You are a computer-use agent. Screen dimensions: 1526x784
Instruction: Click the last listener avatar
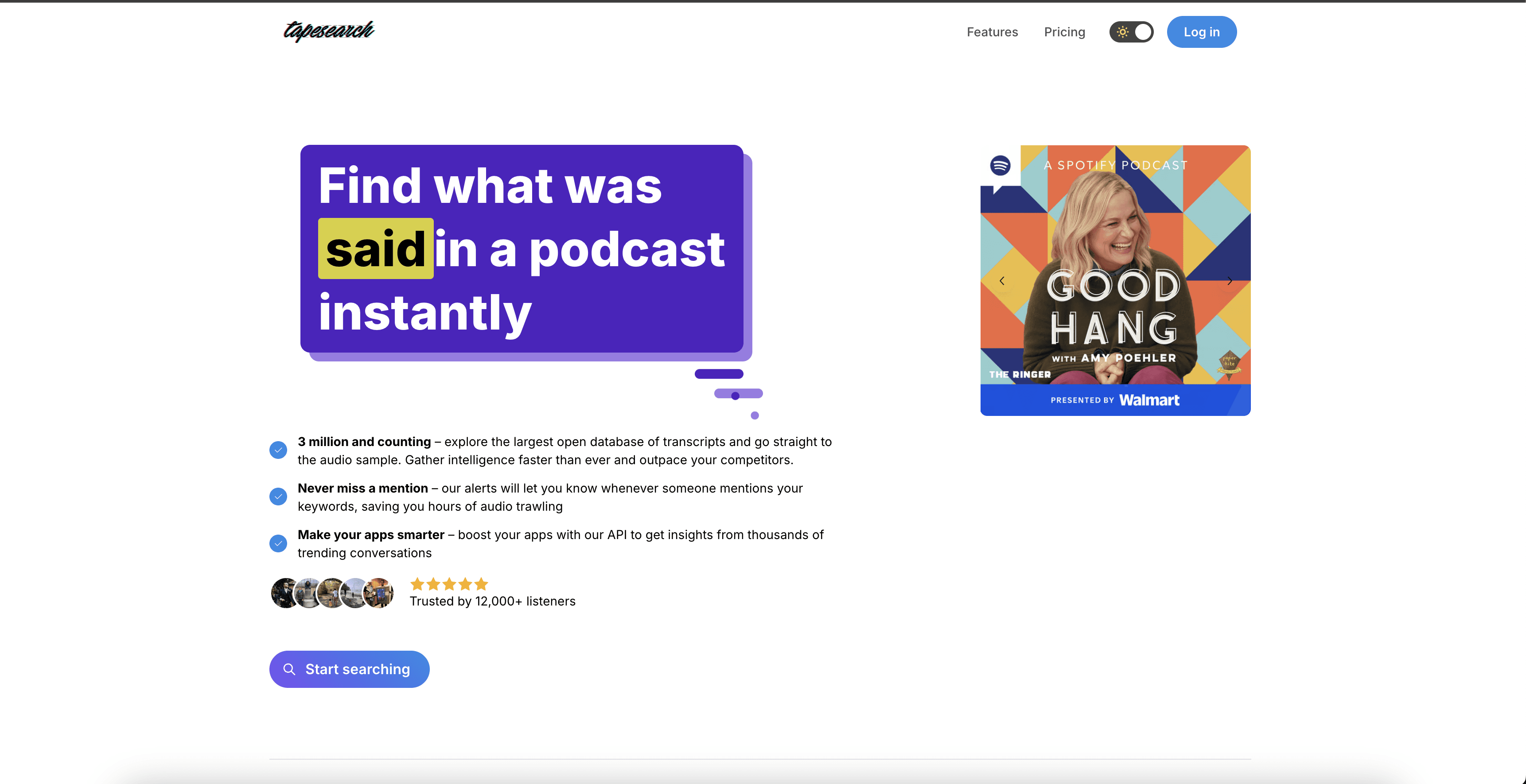[379, 593]
